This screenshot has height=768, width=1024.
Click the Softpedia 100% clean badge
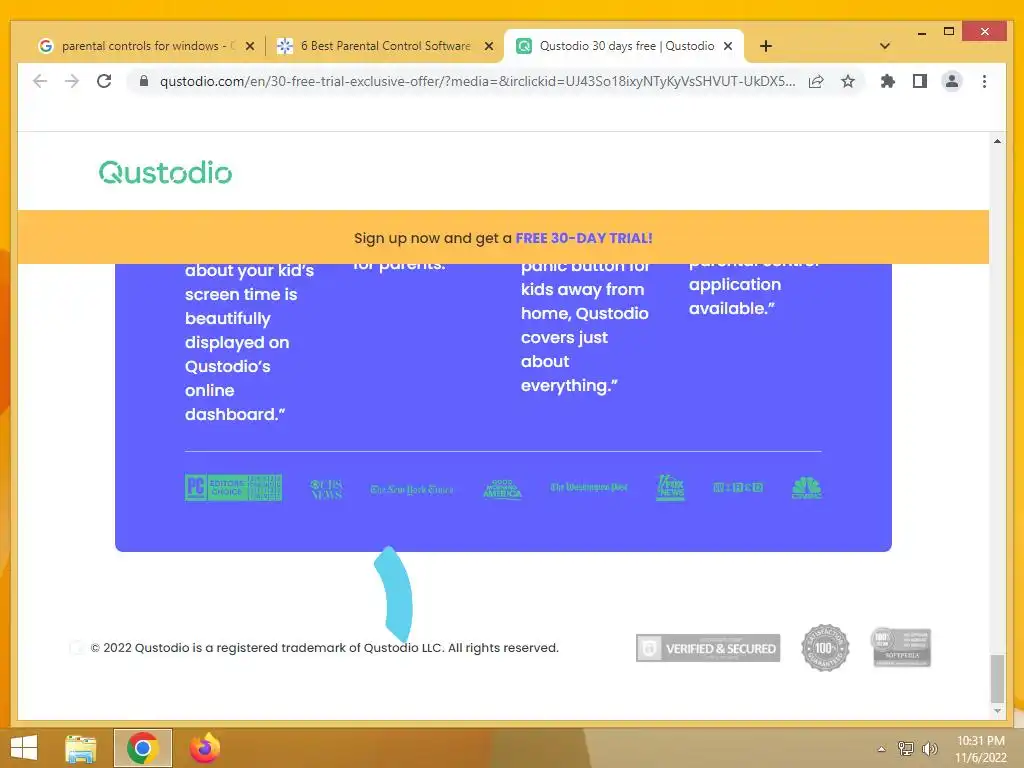901,647
